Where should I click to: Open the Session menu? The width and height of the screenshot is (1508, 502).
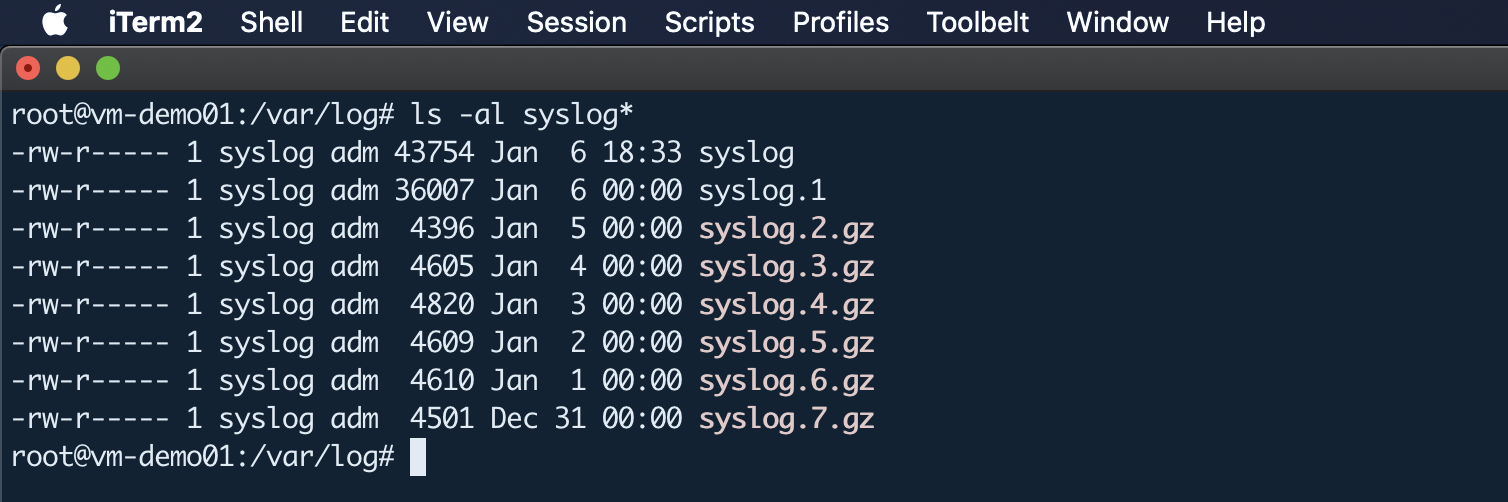coord(577,22)
